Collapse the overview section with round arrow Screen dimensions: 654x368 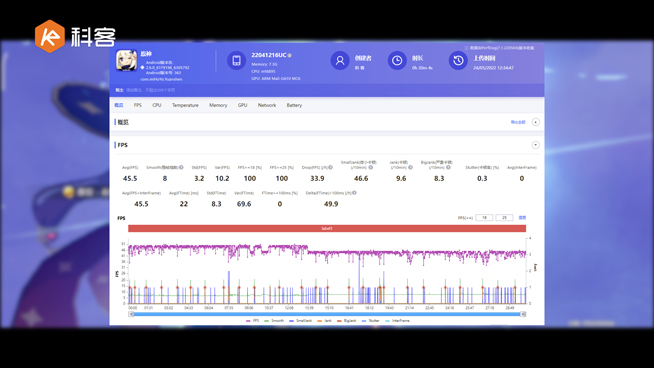536,122
